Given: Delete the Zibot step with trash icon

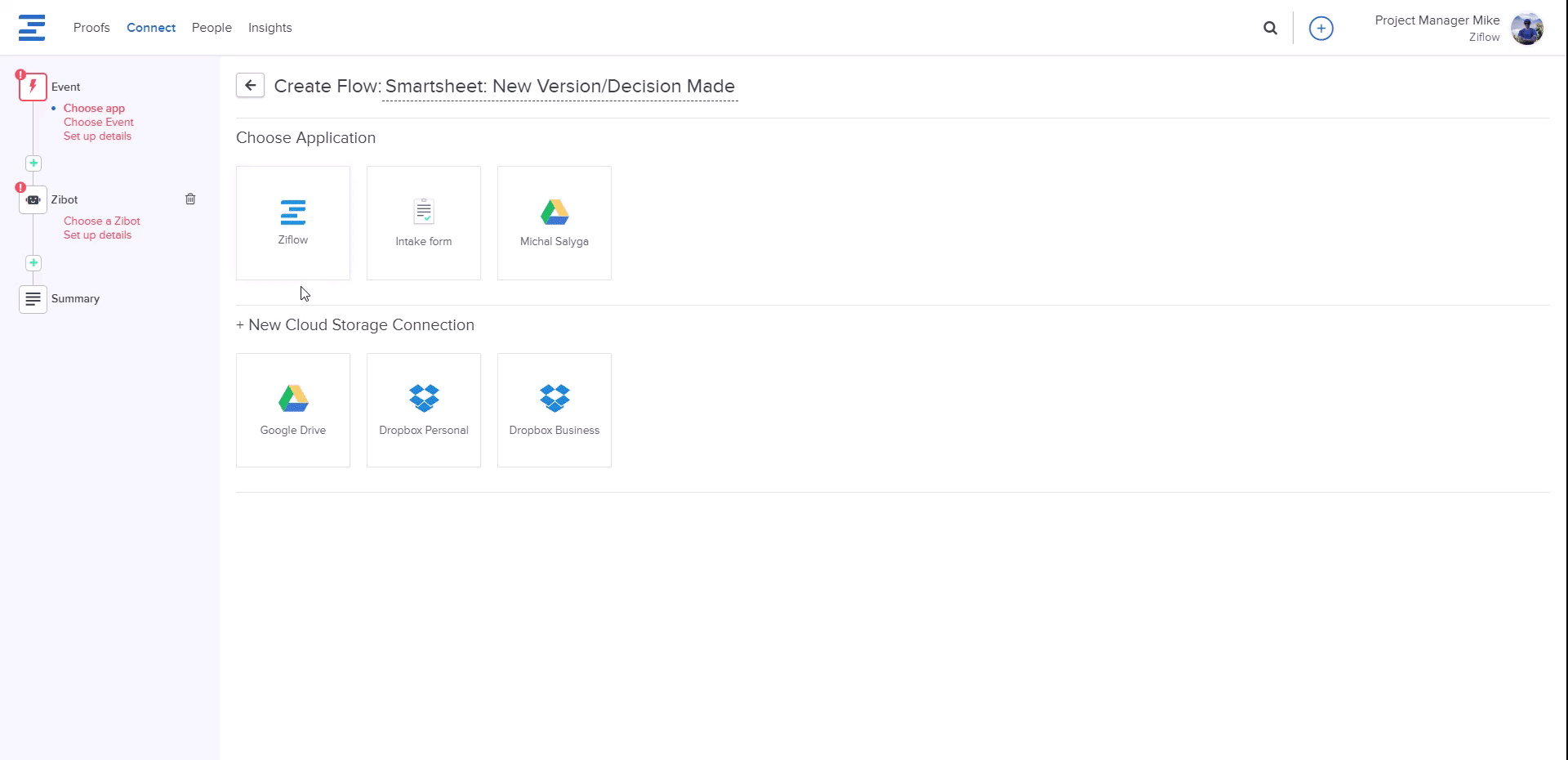Looking at the screenshot, I should 190,199.
